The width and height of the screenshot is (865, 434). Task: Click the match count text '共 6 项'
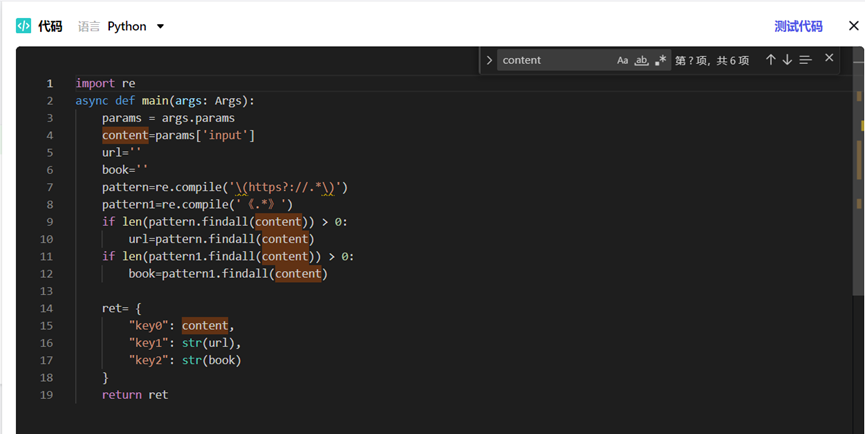[x=733, y=61]
